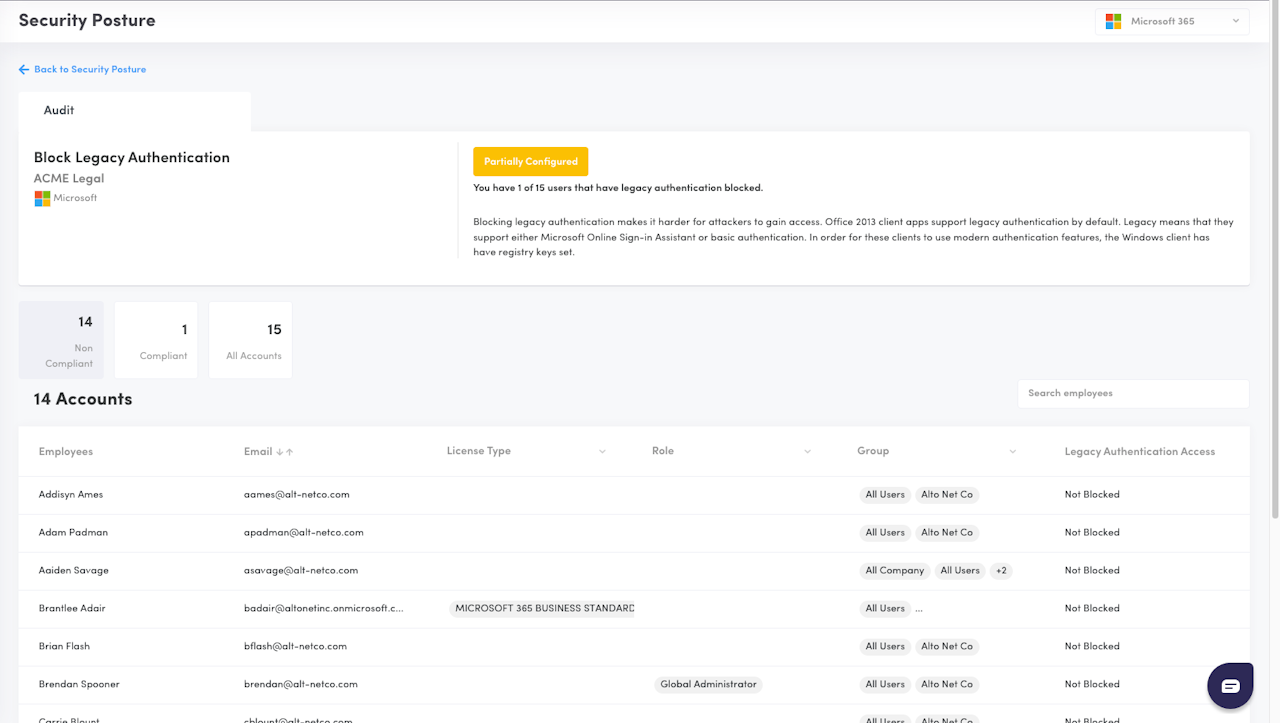Expand the Group column filter chevron
Screen dimensions: 1280x723
coord(1012,452)
